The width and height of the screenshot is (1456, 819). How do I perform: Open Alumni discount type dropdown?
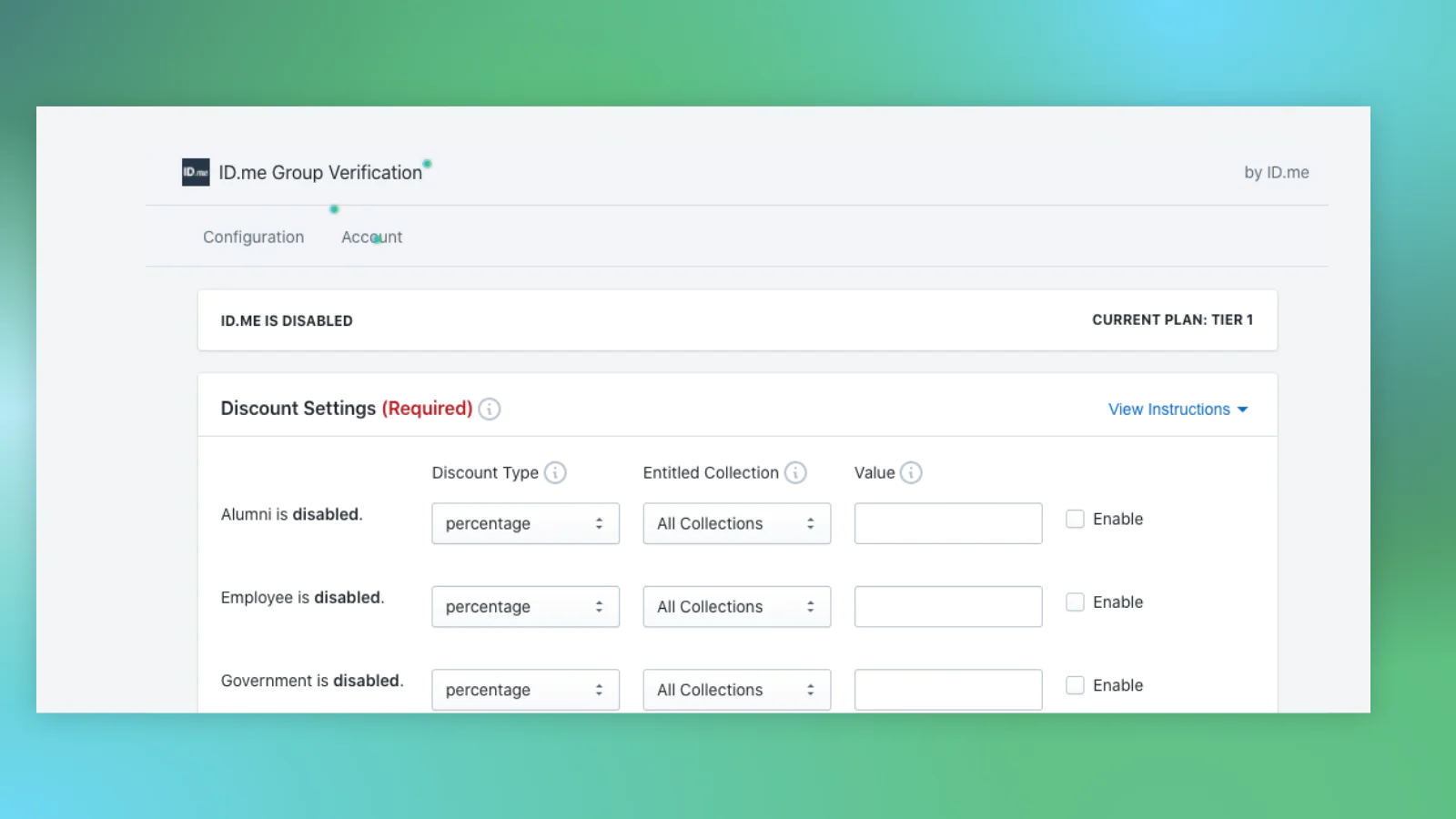pos(525,523)
